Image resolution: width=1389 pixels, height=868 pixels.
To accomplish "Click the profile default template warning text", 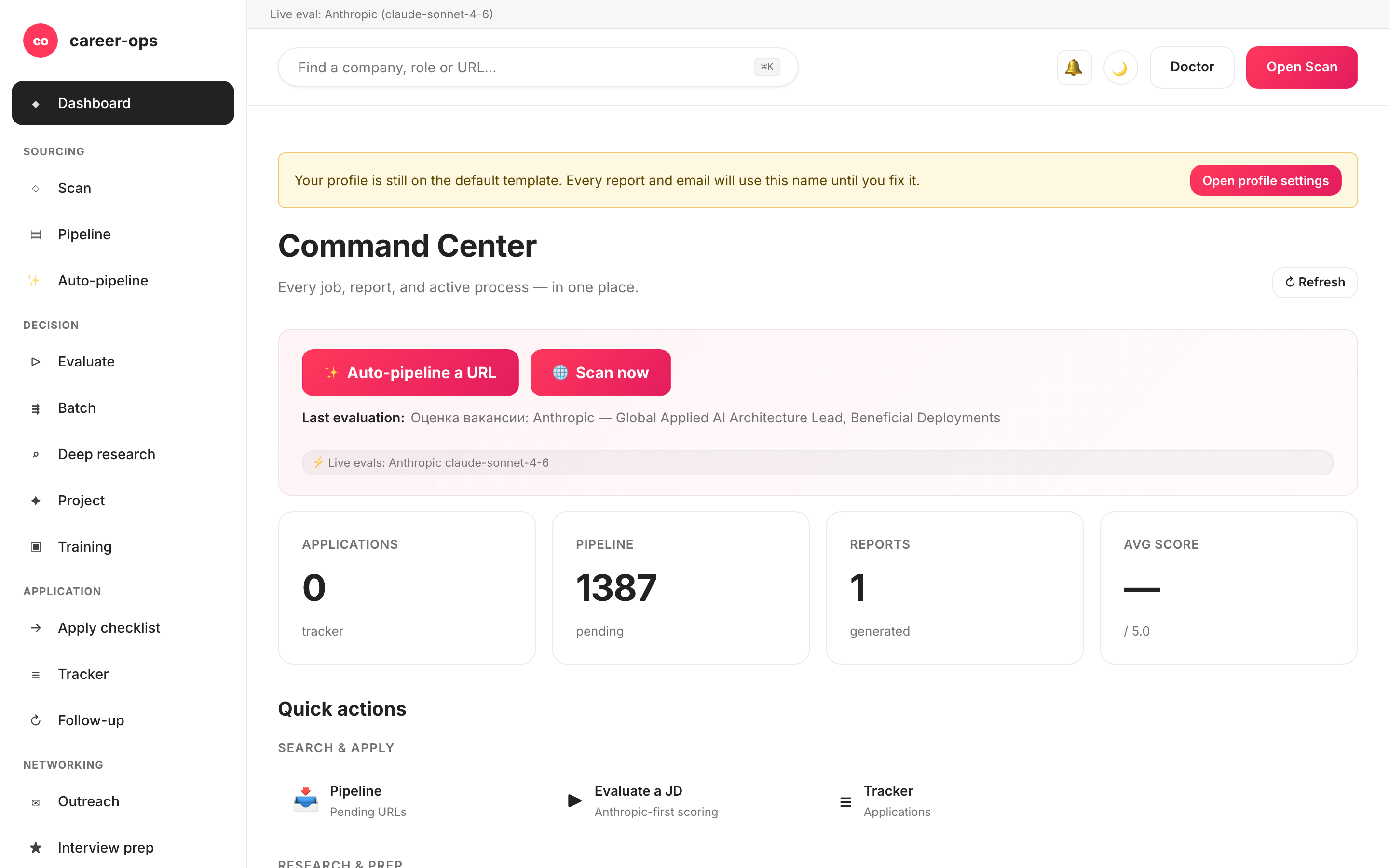I will pos(607,181).
